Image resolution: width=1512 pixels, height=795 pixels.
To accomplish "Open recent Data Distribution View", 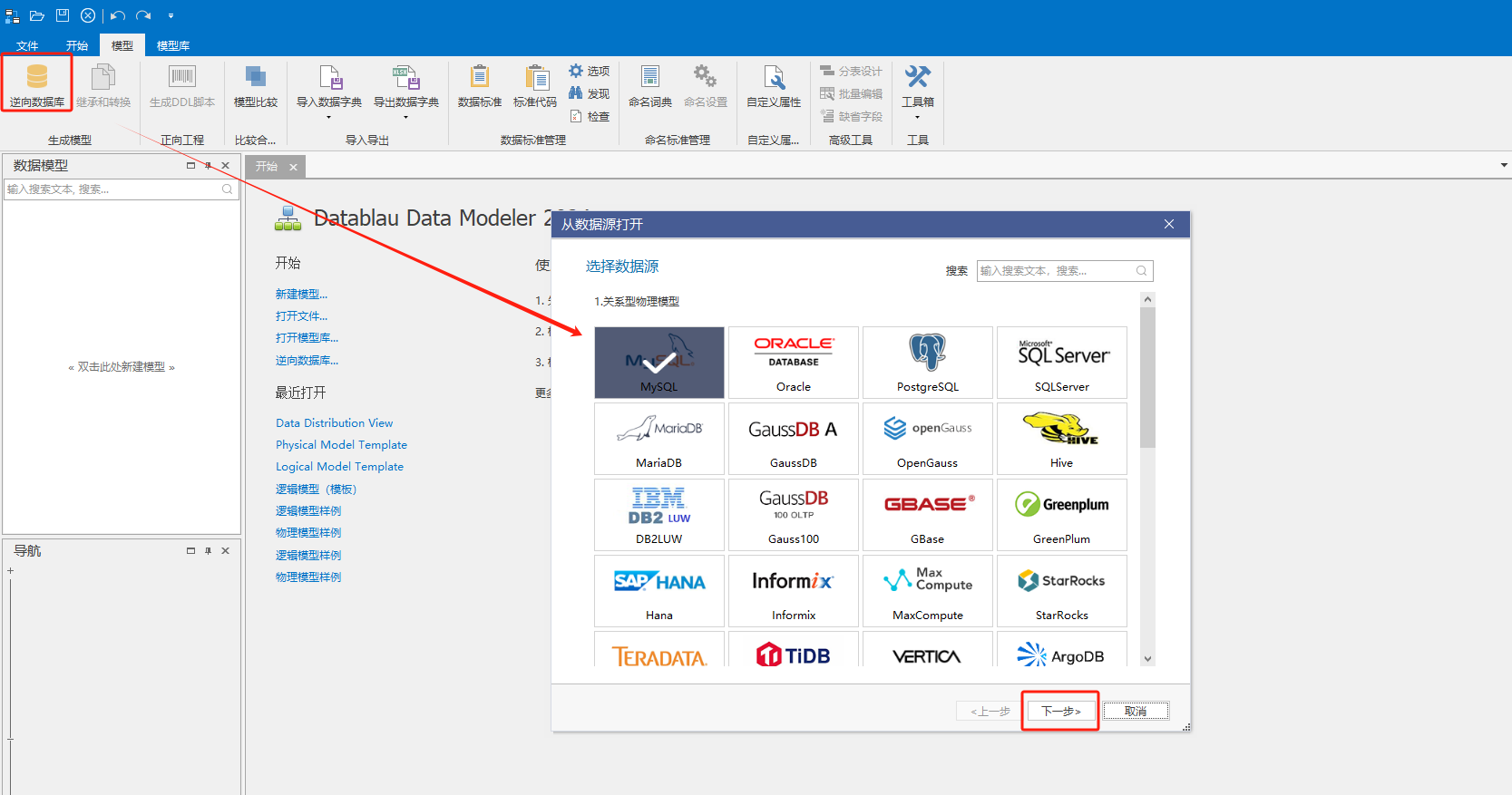I will click(x=334, y=422).
